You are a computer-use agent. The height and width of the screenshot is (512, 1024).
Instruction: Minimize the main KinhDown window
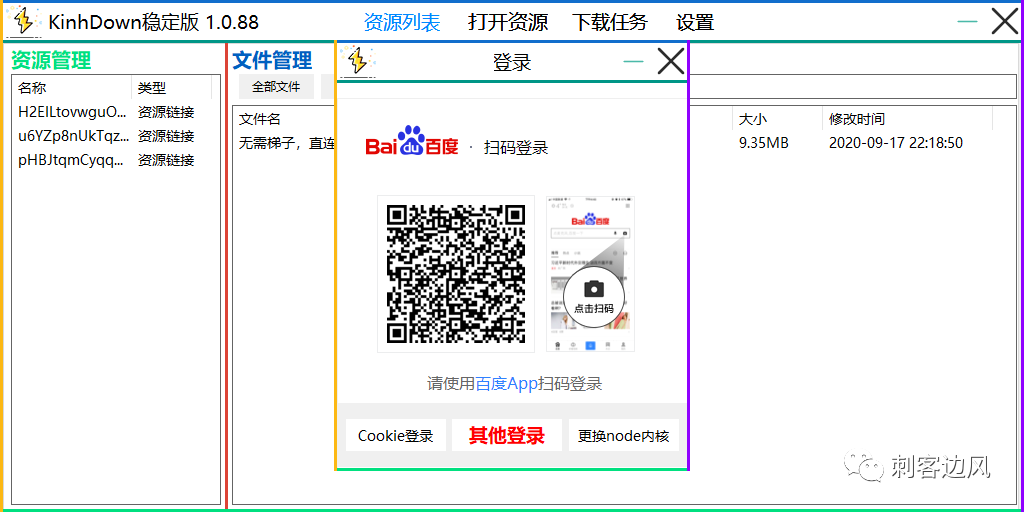pyautogui.click(x=967, y=22)
